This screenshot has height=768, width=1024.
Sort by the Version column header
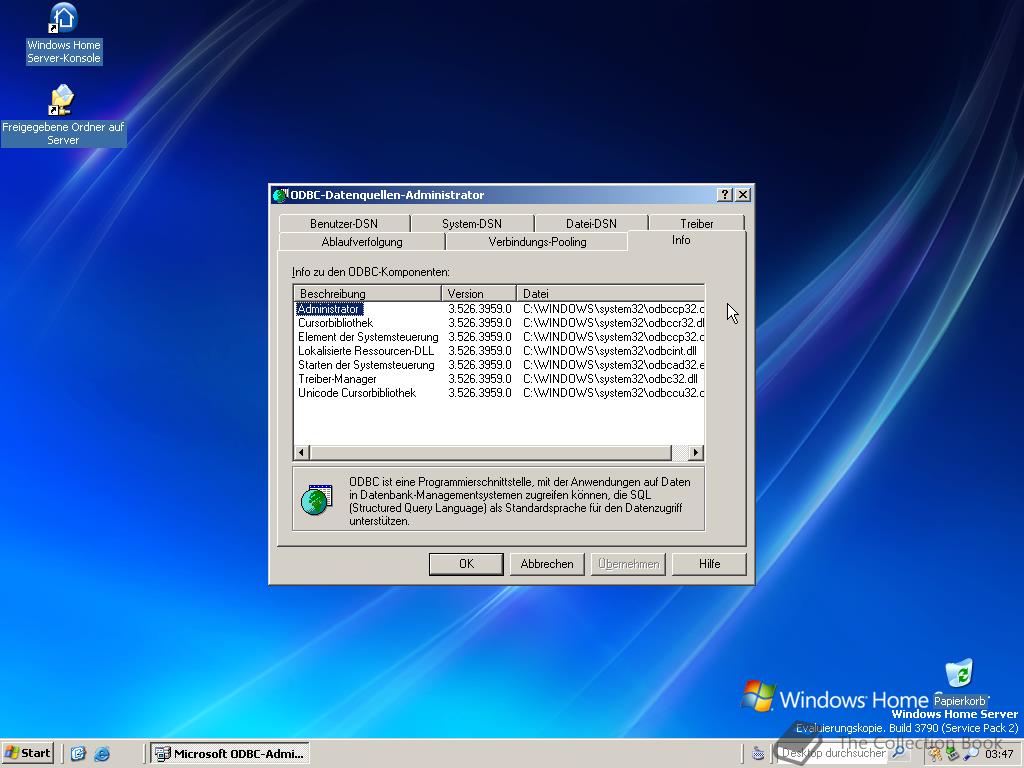479,293
